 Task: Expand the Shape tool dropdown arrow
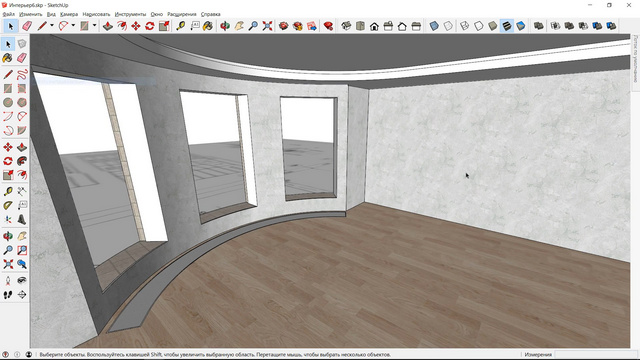94,26
